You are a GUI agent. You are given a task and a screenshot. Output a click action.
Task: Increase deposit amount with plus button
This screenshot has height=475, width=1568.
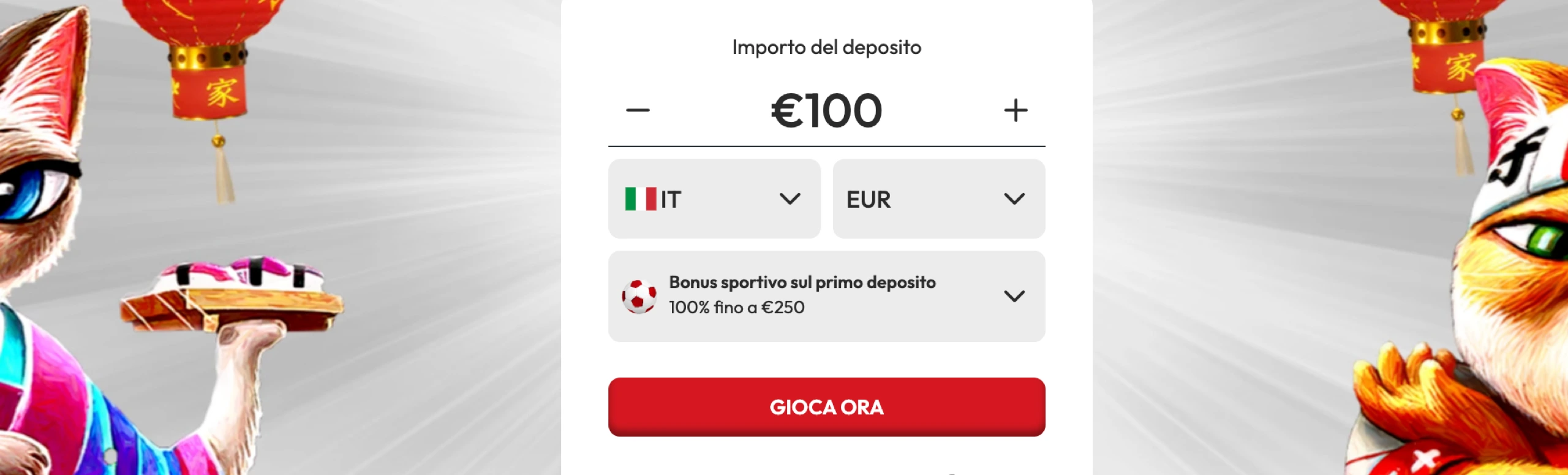click(1016, 111)
